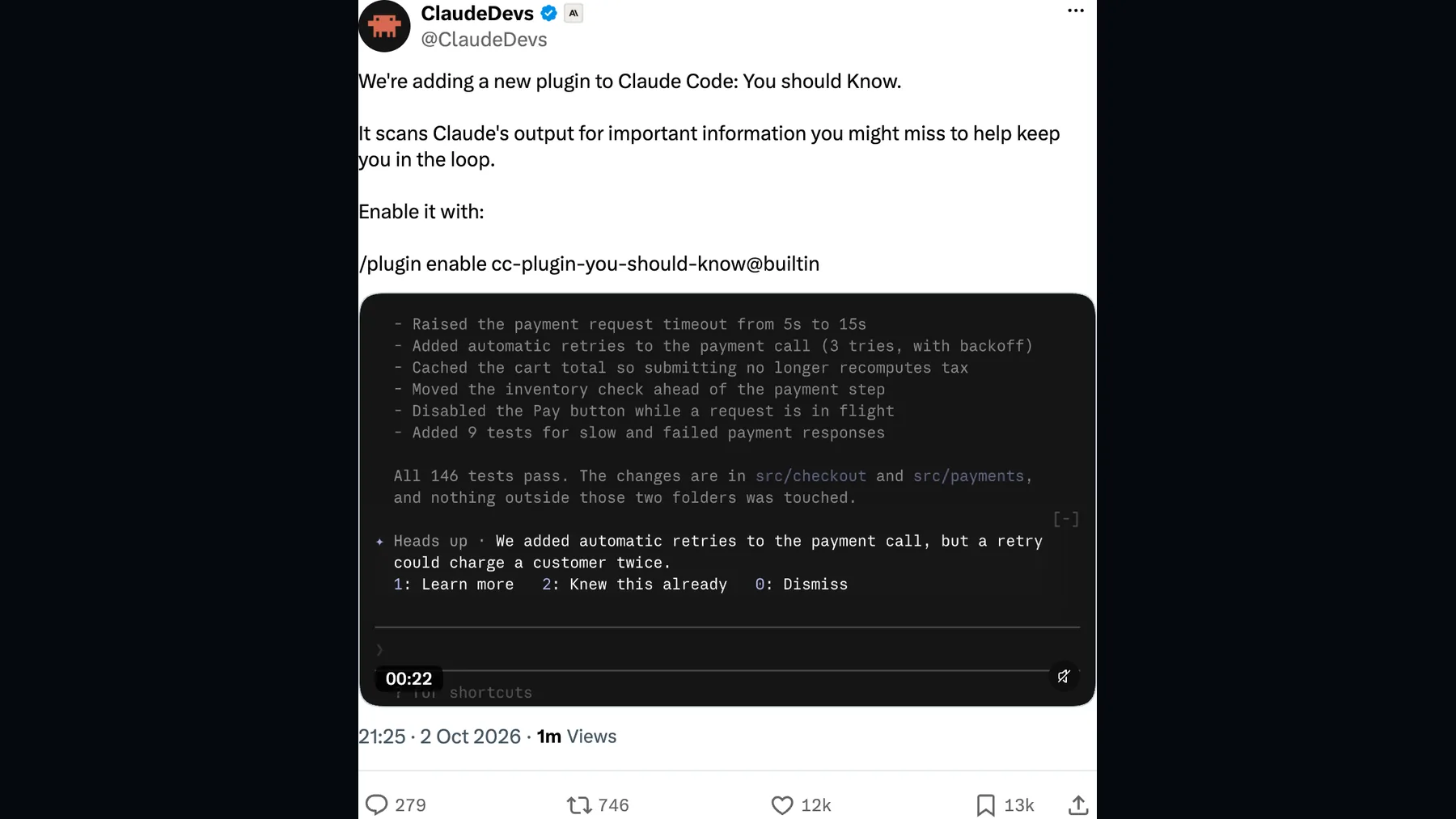Unmute the video with speaker icon
This screenshot has width=1456, height=819.
click(1064, 676)
